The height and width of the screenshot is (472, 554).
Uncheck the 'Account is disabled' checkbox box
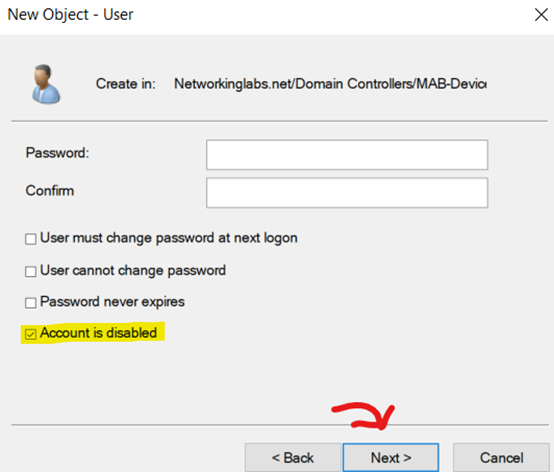[x=31, y=334]
